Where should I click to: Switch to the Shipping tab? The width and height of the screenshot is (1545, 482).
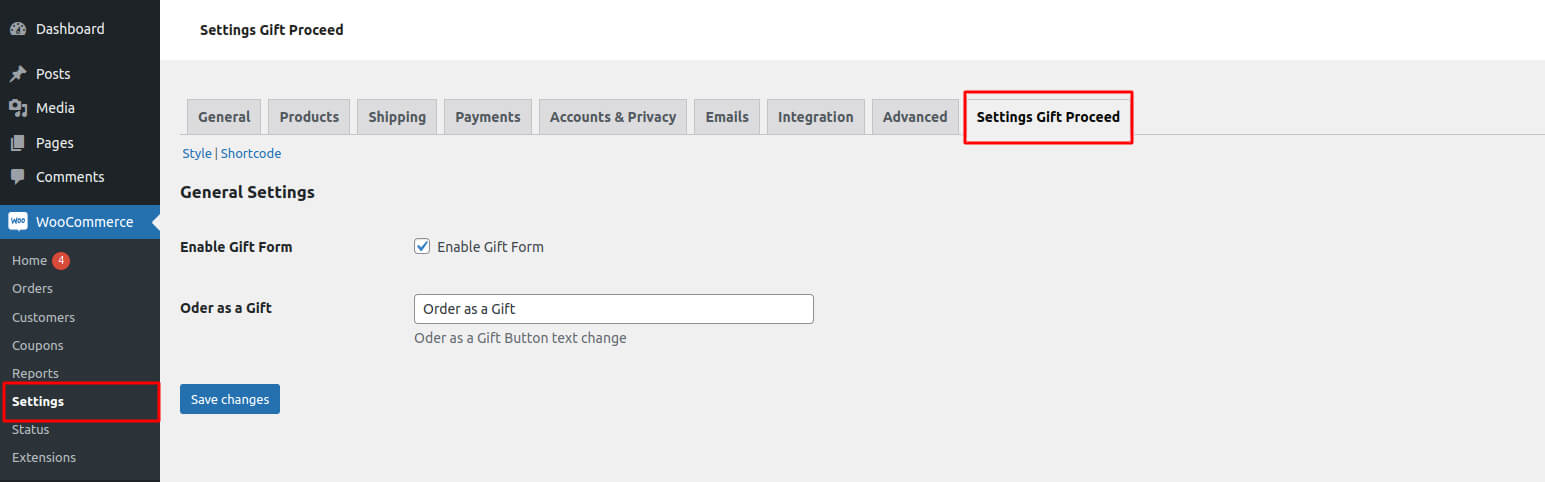click(x=397, y=117)
